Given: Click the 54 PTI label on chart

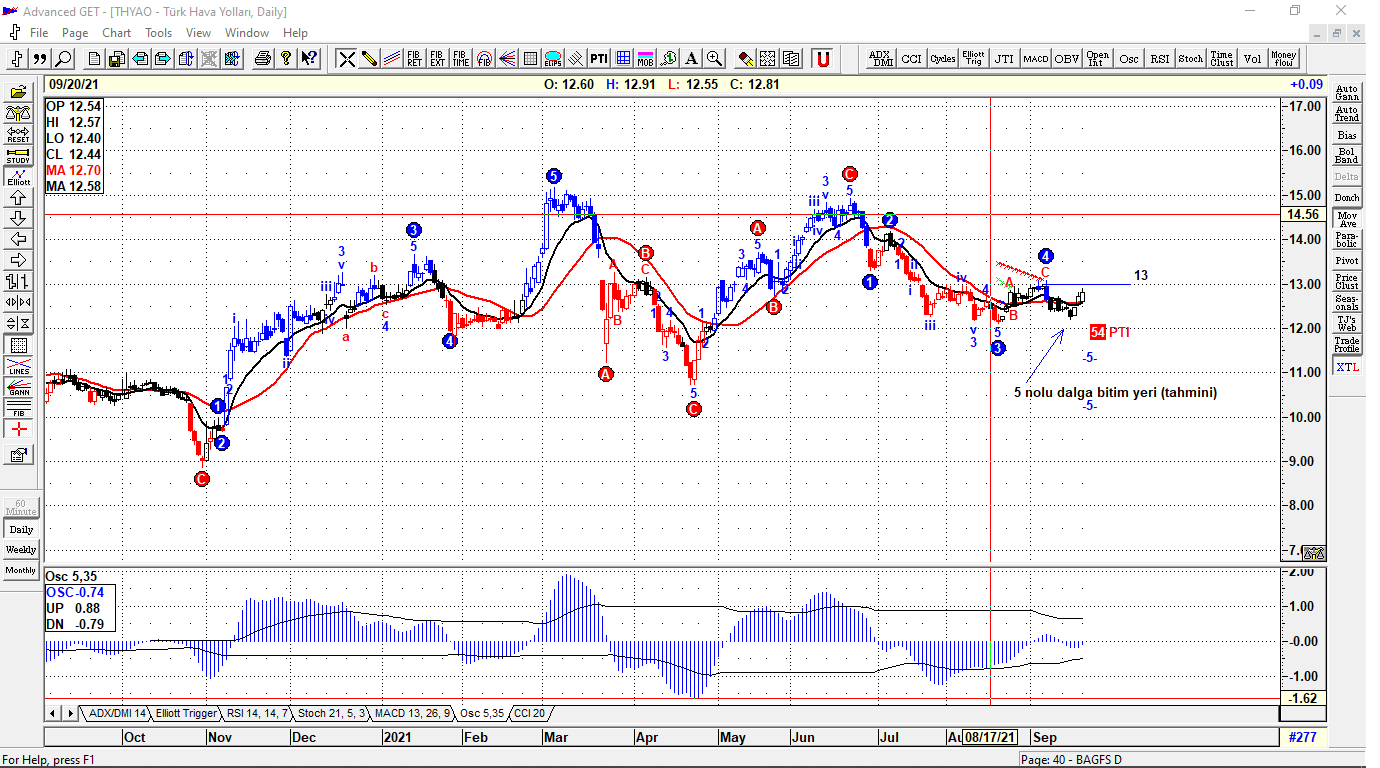Looking at the screenshot, I should pos(1109,332).
